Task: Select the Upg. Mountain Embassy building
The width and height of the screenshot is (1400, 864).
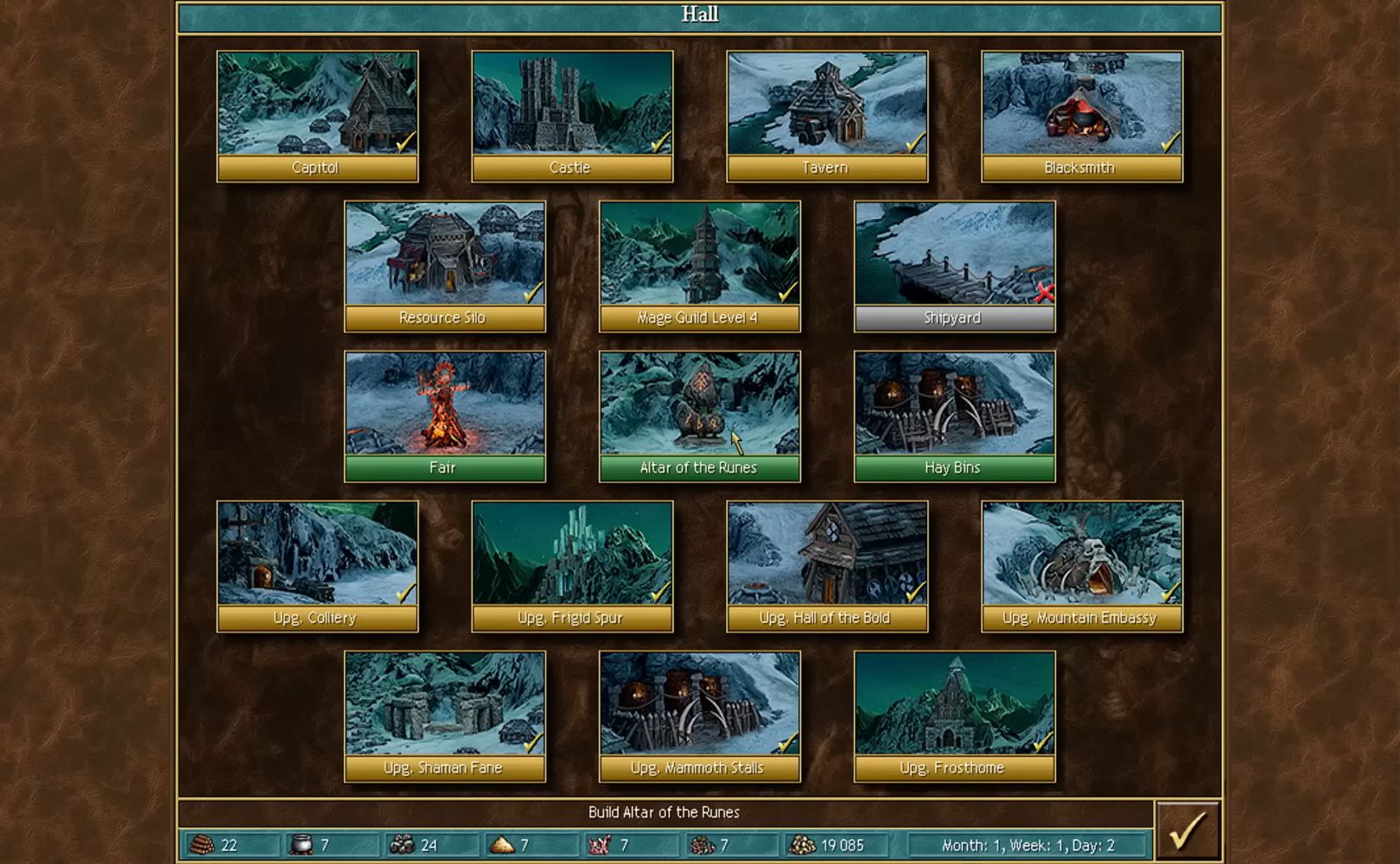Action: tap(1082, 566)
